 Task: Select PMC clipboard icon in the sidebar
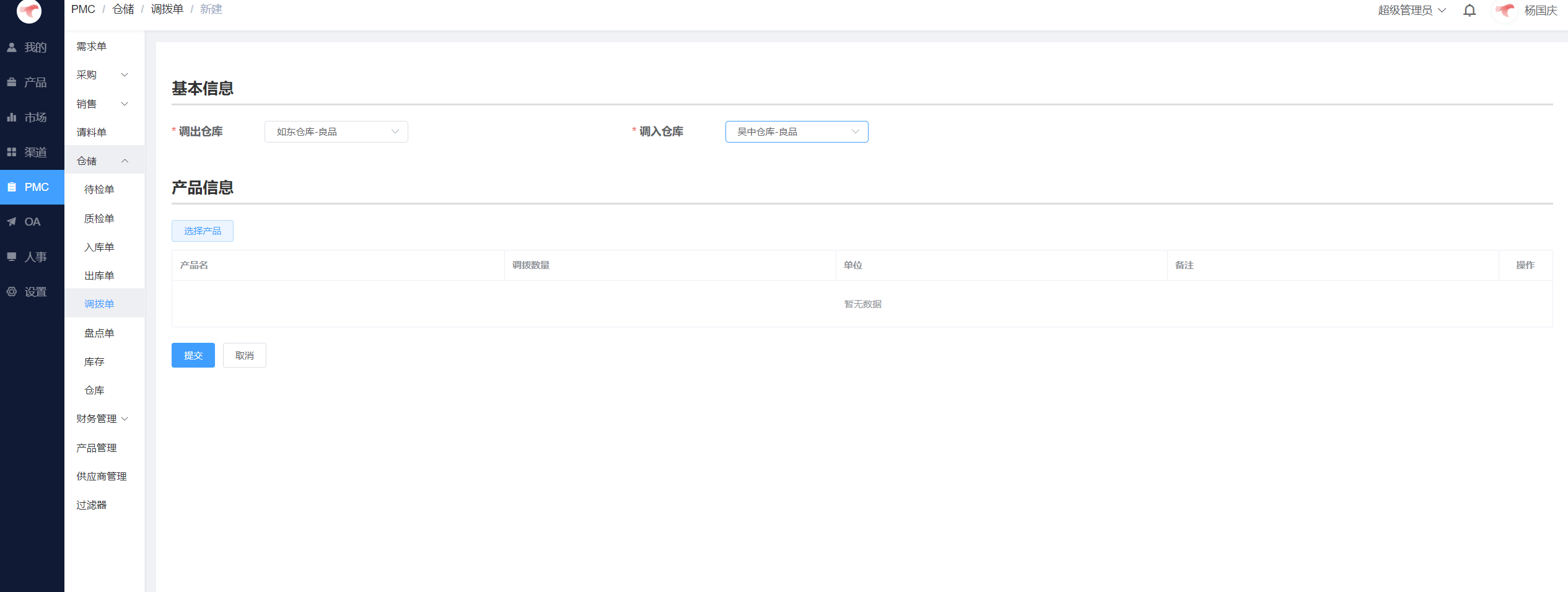(x=12, y=187)
